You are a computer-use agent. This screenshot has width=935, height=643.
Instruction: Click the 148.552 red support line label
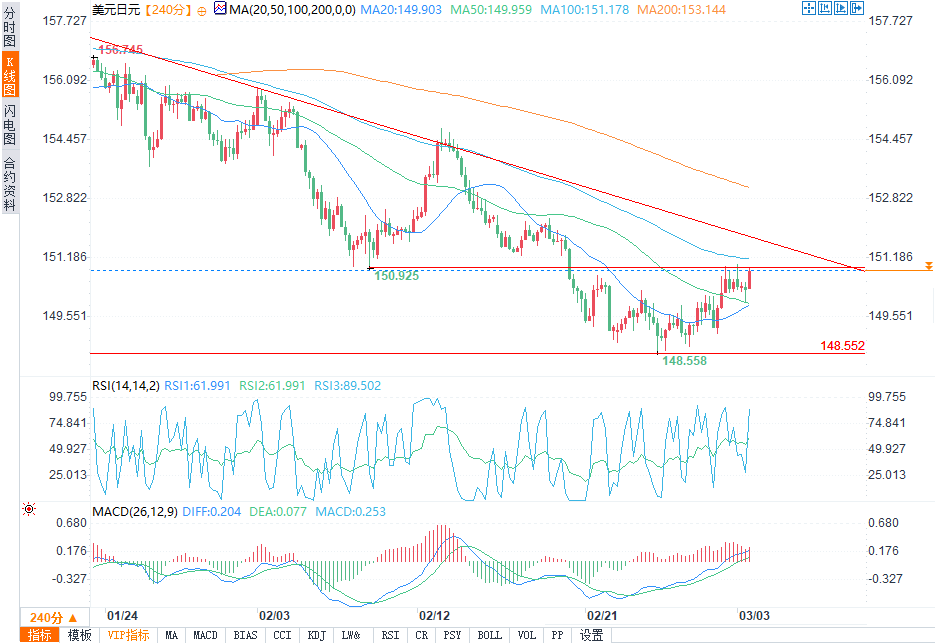point(842,345)
